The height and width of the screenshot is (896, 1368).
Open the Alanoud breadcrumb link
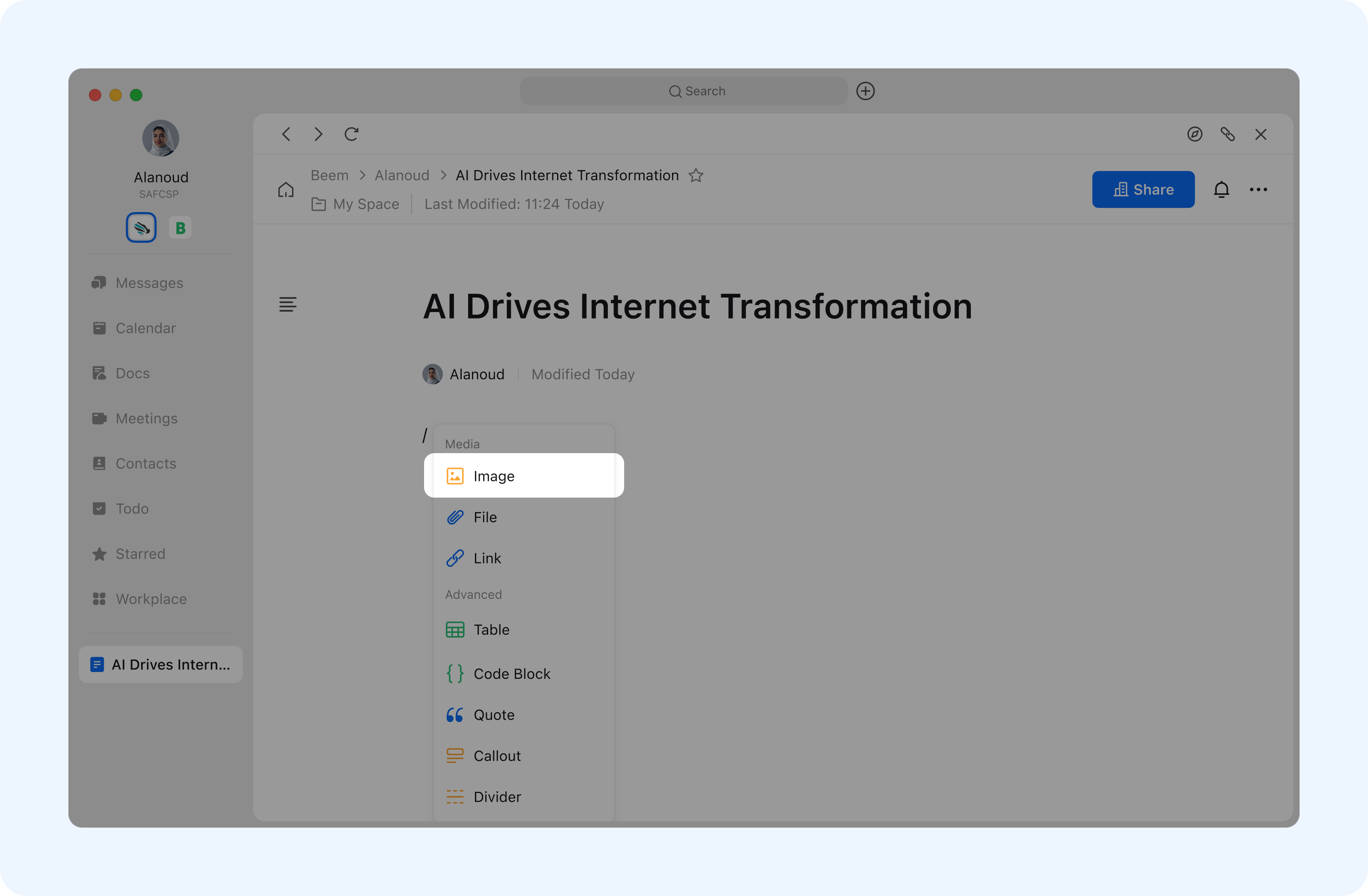click(x=402, y=175)
